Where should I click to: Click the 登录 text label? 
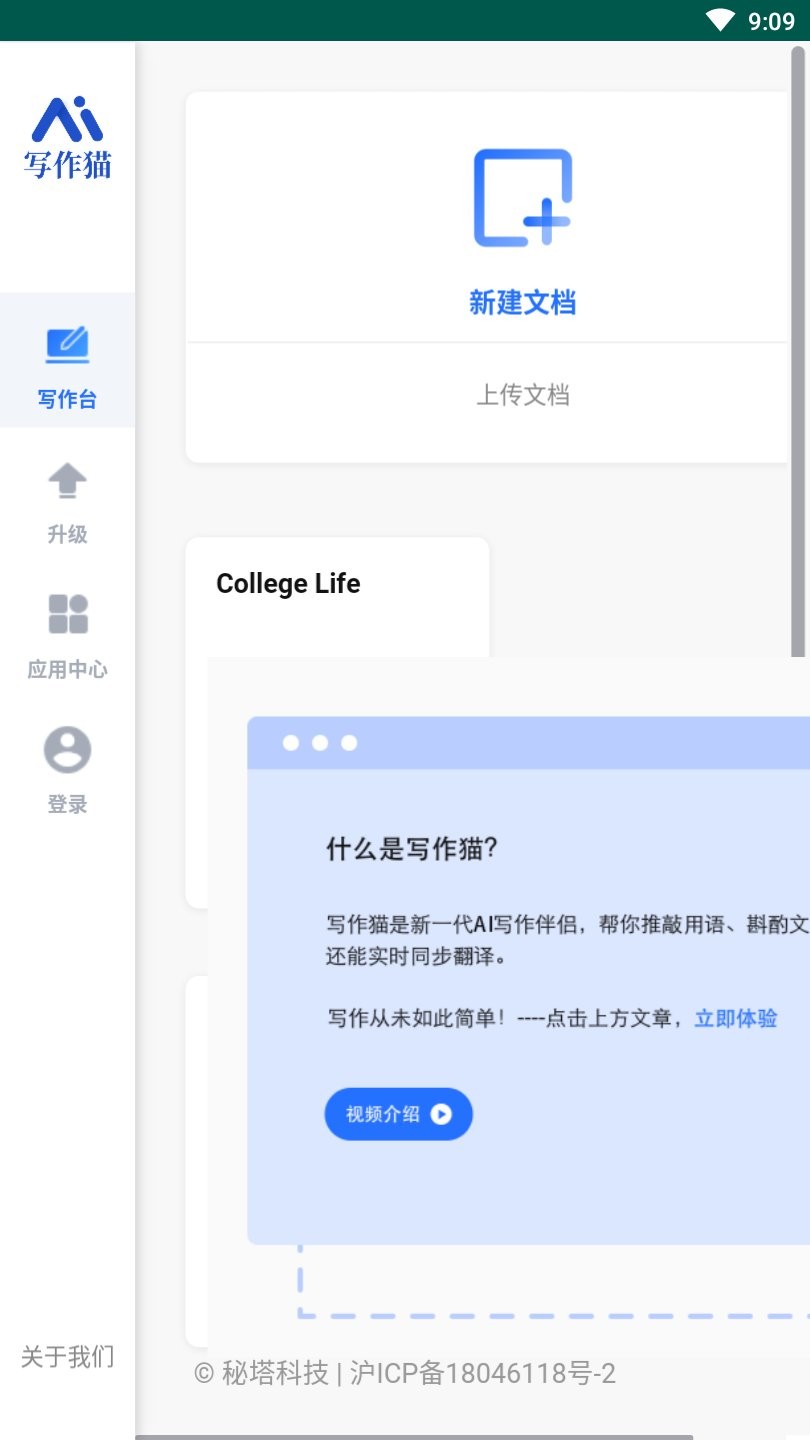coord(67,805)
